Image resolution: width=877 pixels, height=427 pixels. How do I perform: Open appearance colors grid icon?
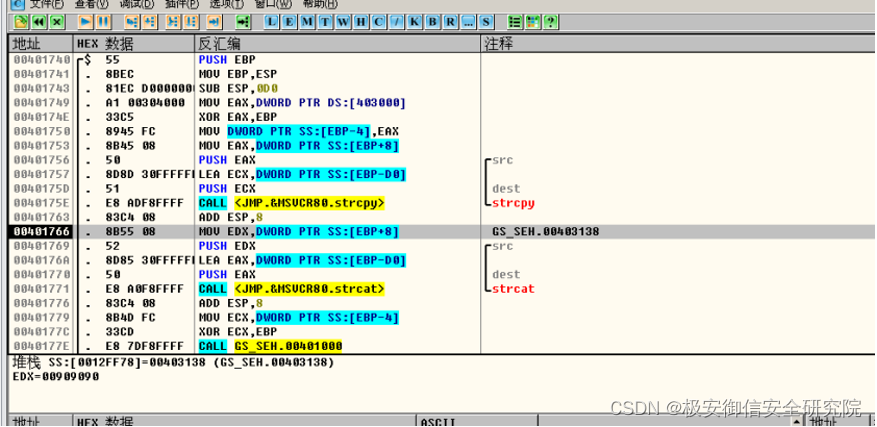[x=532, y=22]
